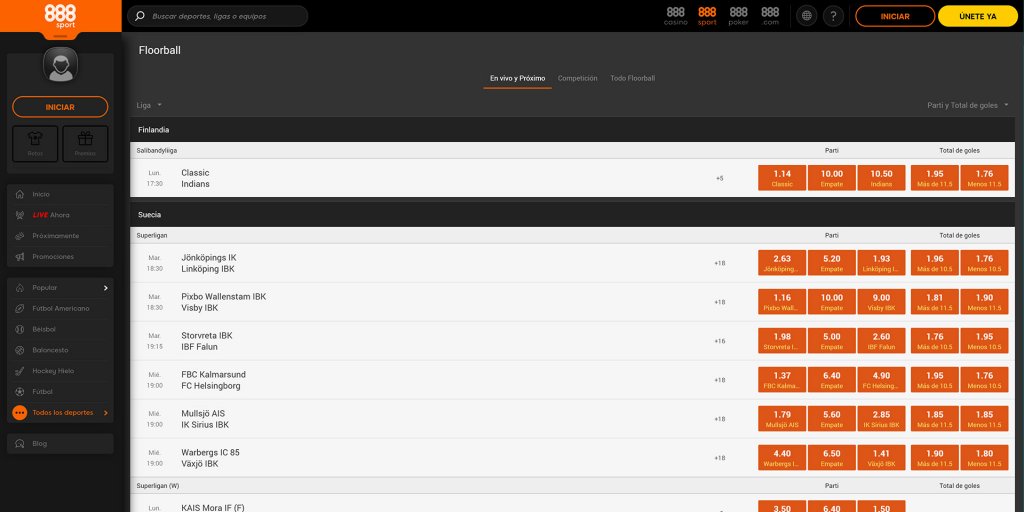Select Linköping win odds 1.93
1024x512 pixels.
tap(881, 263)
